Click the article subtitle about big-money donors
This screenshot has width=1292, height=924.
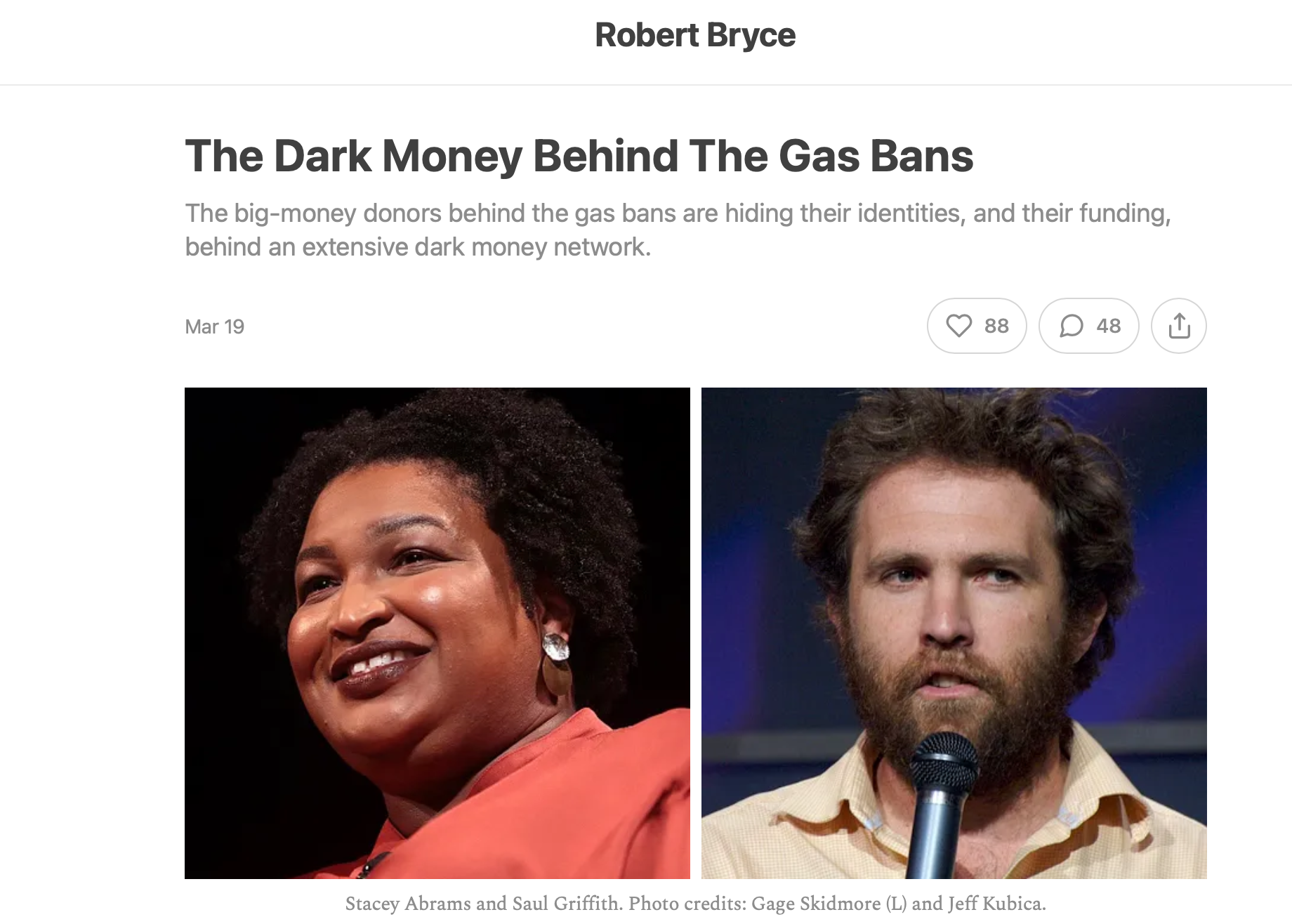[x=678, y=230]
